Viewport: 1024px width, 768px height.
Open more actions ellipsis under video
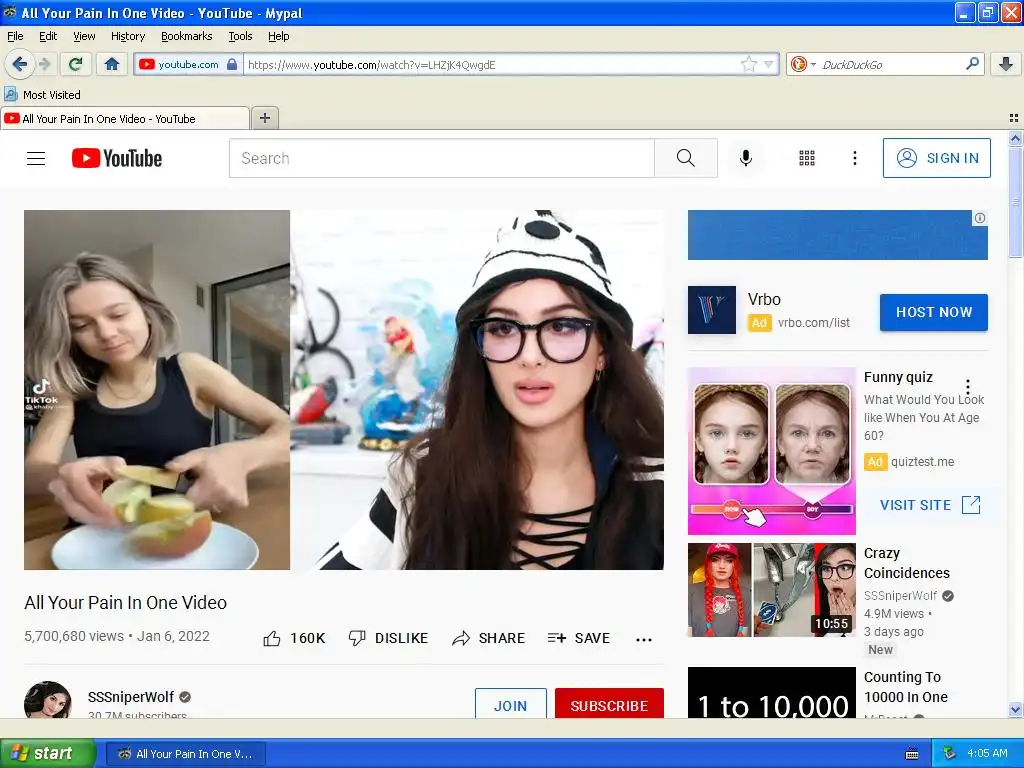(644, 639)
